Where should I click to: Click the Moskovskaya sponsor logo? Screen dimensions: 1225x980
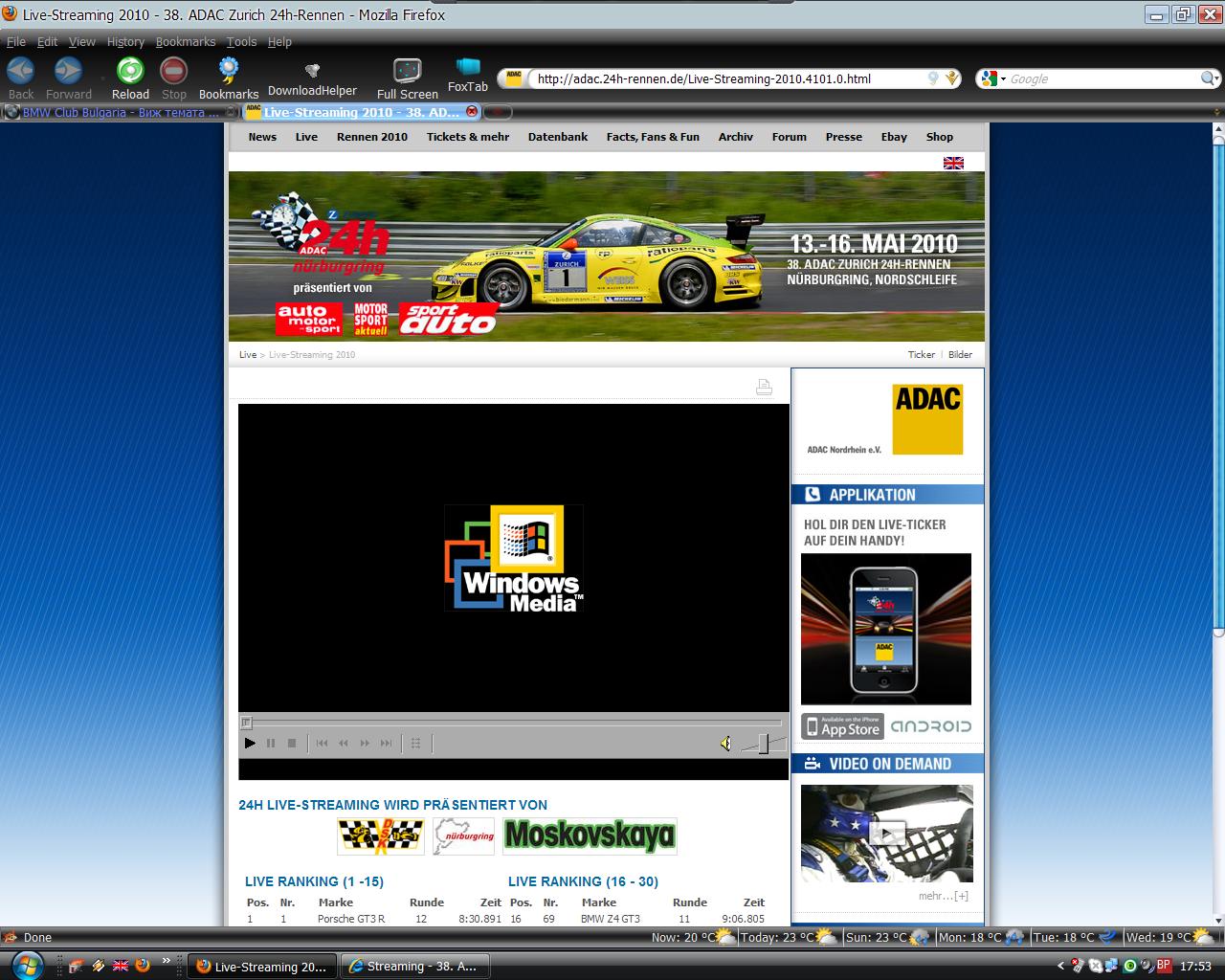click(x=590, y=835)
